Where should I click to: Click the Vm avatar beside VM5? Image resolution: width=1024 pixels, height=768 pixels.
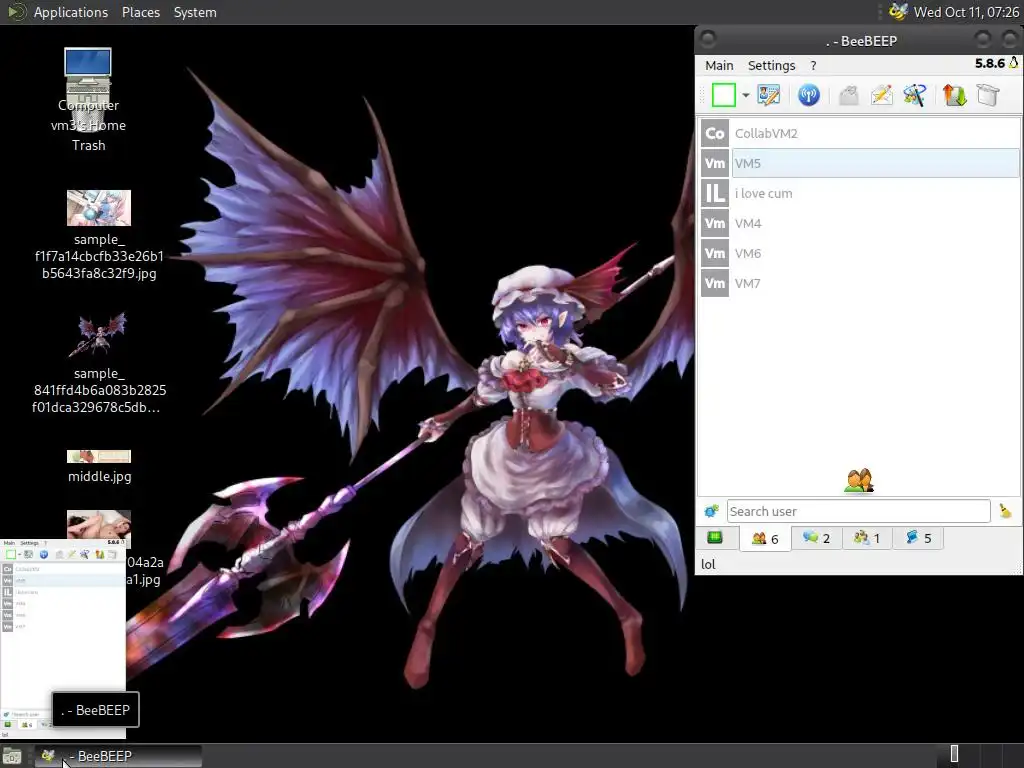[714, 163]
